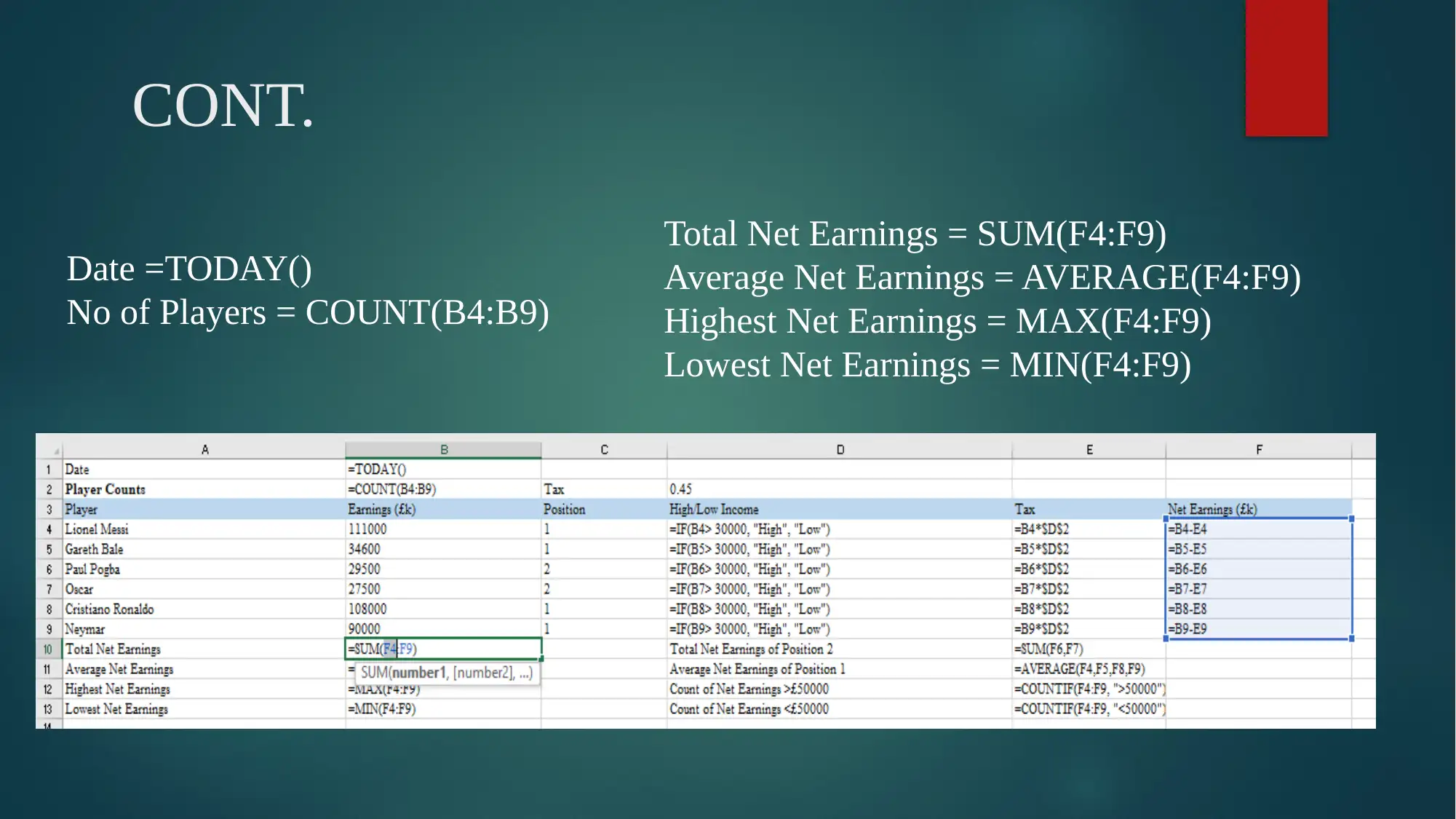Click earnings value 108000
1456x819 pixels.
[x=443, y=609]
